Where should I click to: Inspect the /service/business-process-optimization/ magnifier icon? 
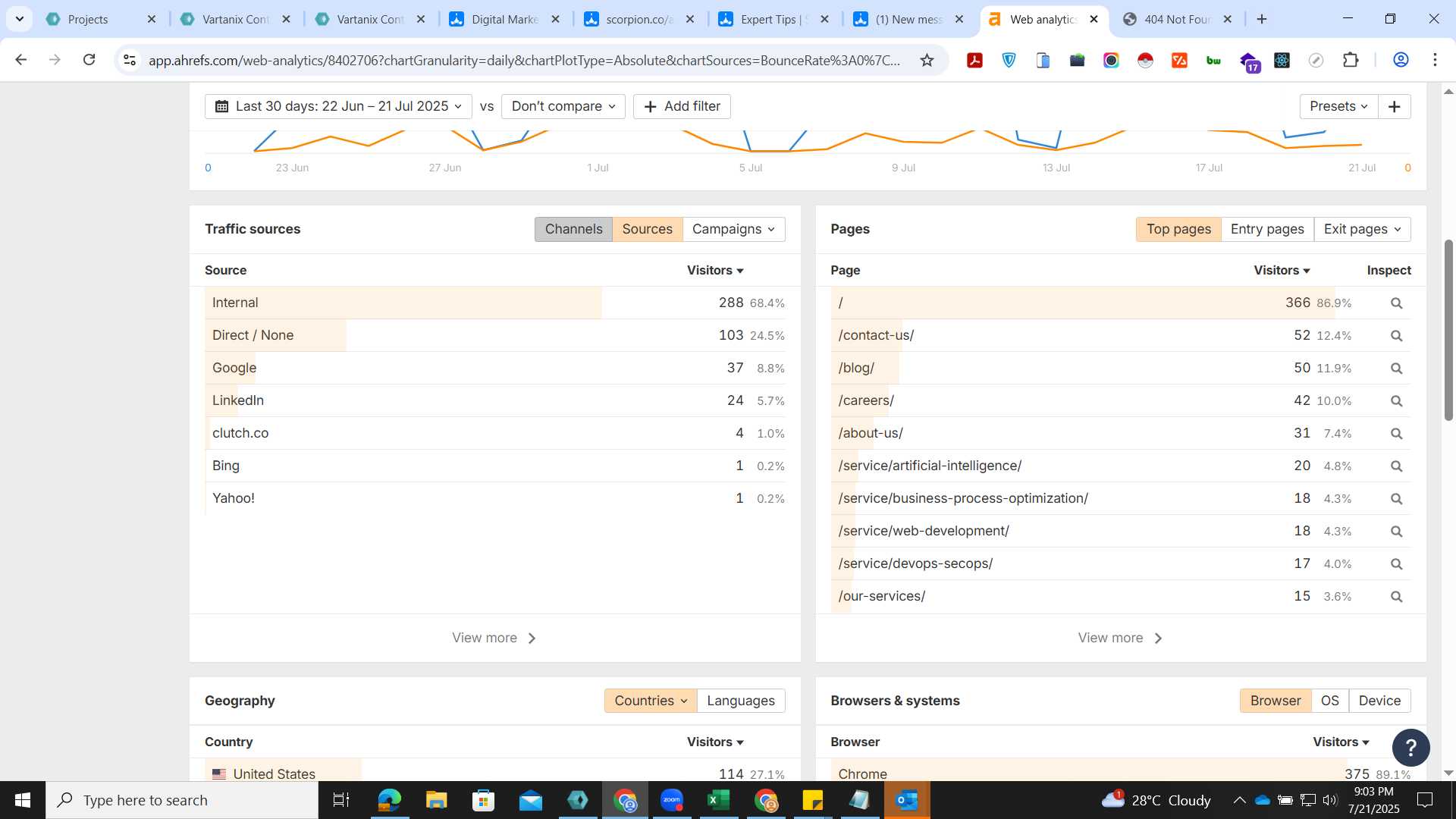pyautogui.click(x=1396, y=499)
